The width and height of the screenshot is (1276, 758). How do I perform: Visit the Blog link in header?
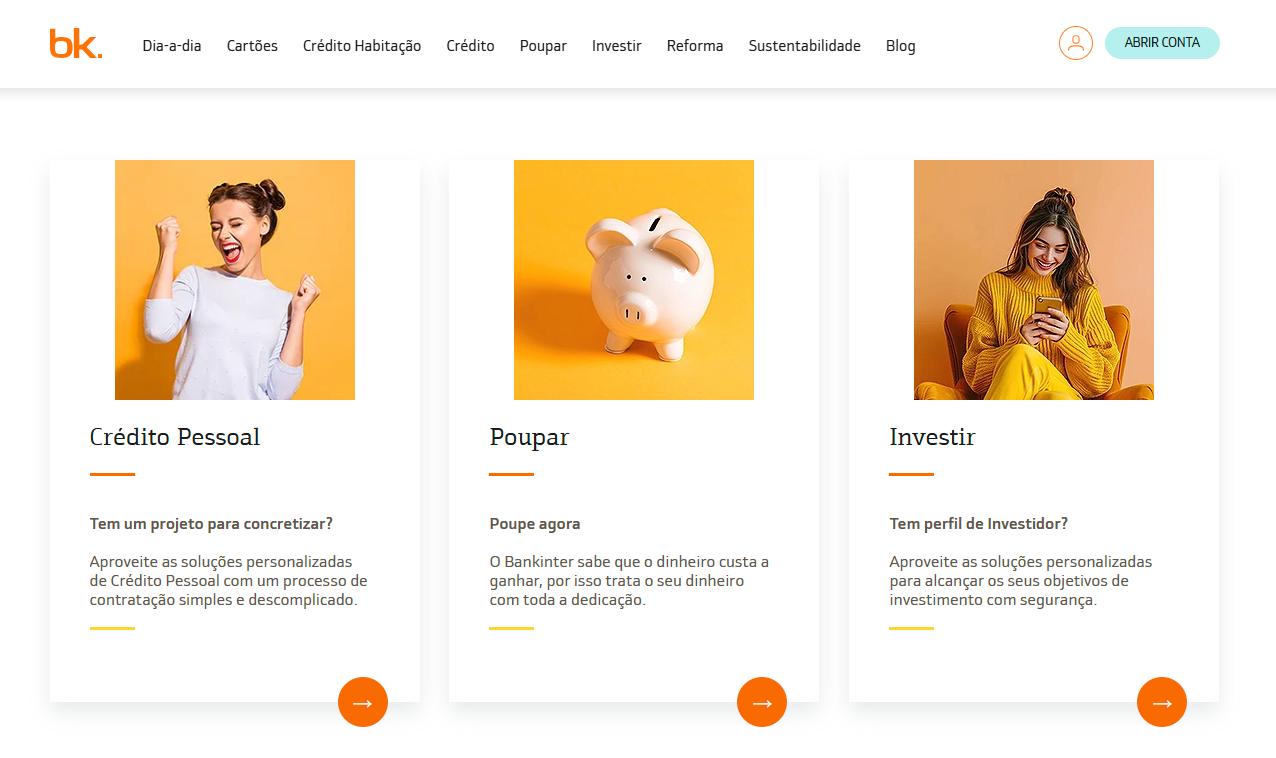click(901, 46)
